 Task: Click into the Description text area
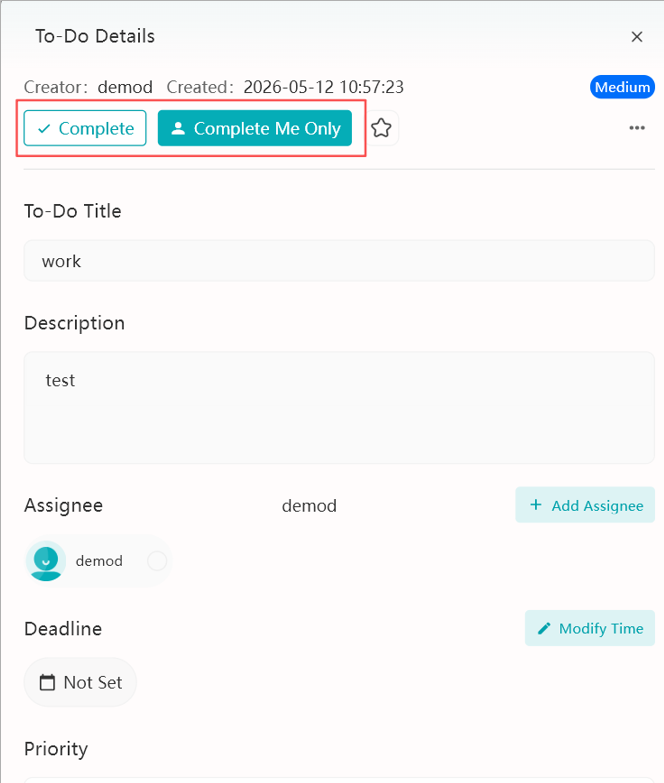point(339,407)
